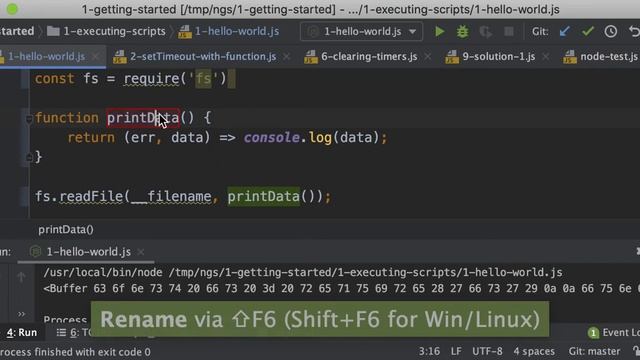Click 1-hello-world.js breadcrumb file
Viewport: 640px width, 360px height.
click(x=229, y=31)
